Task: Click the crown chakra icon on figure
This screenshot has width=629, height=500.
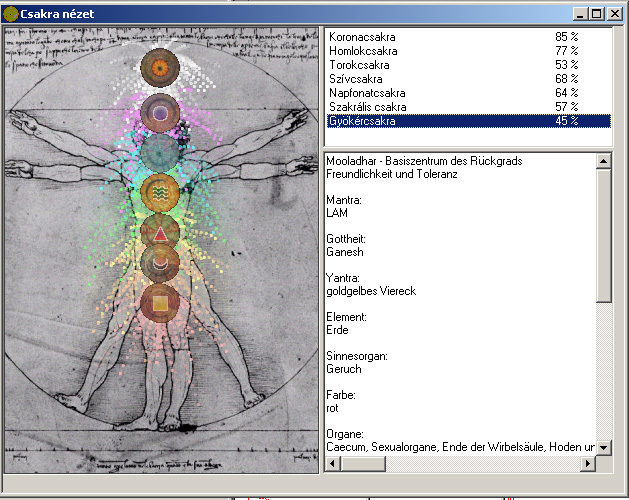Action: 159,67
